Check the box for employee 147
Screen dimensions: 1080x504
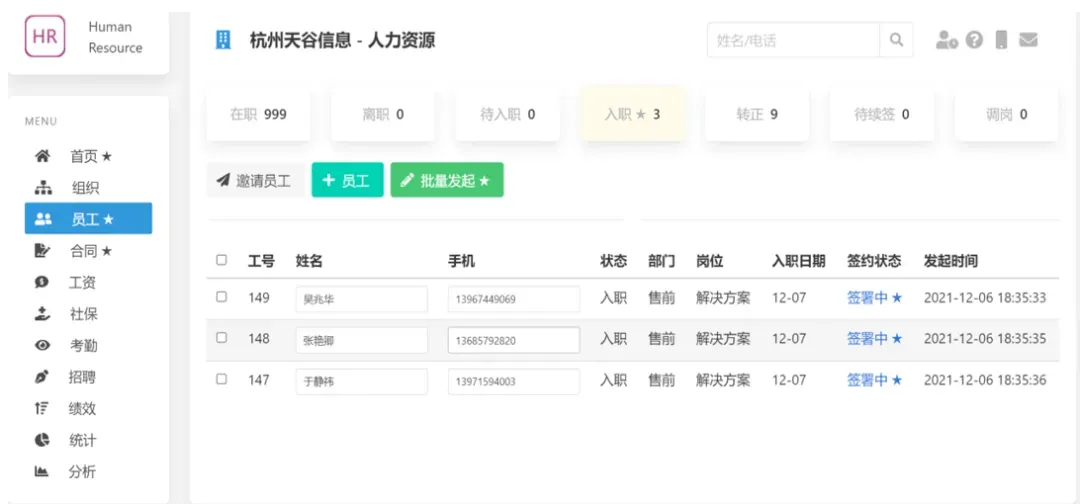221,379
